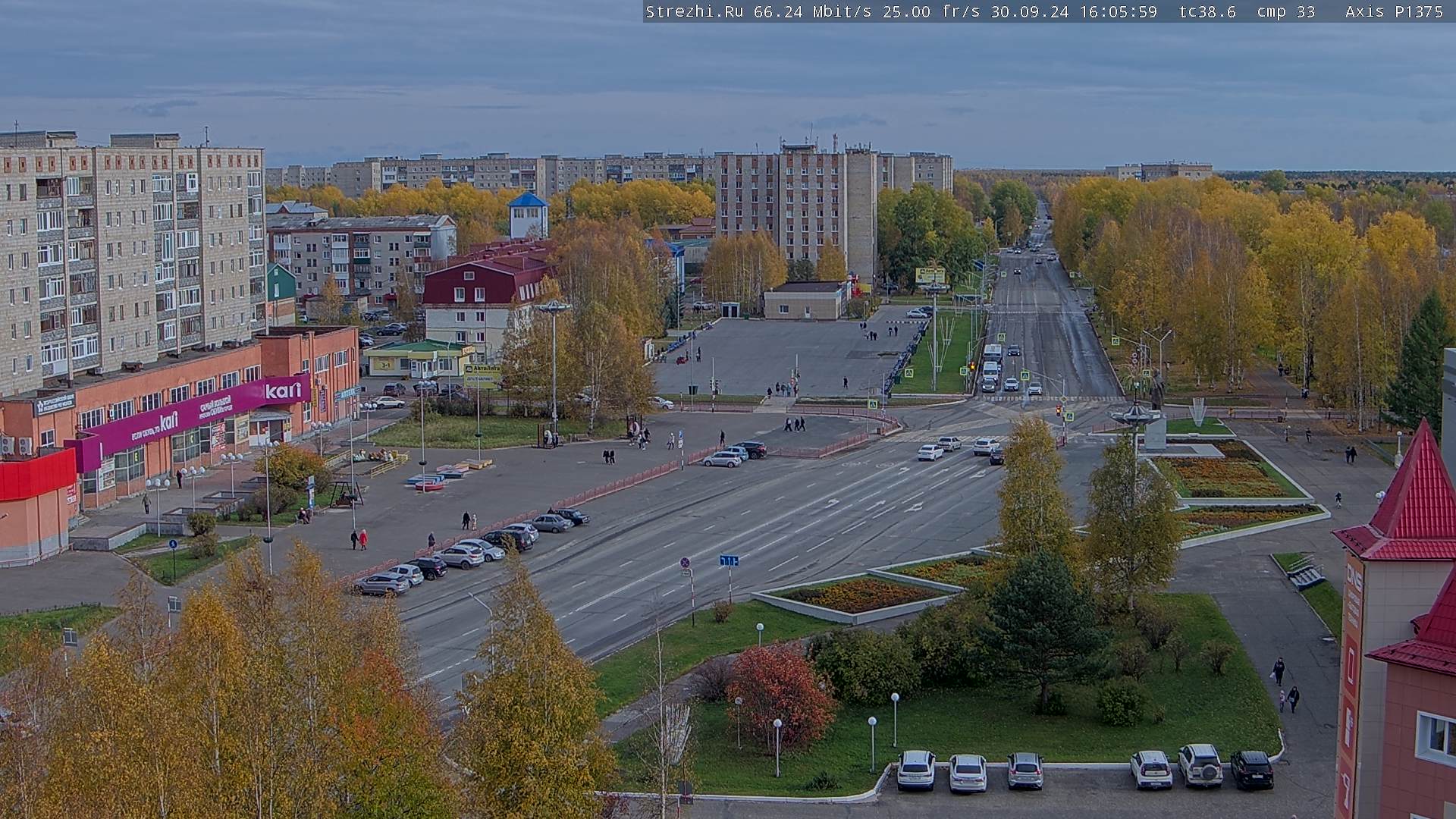Click the "Axis P1375" camera model text

1394,11
